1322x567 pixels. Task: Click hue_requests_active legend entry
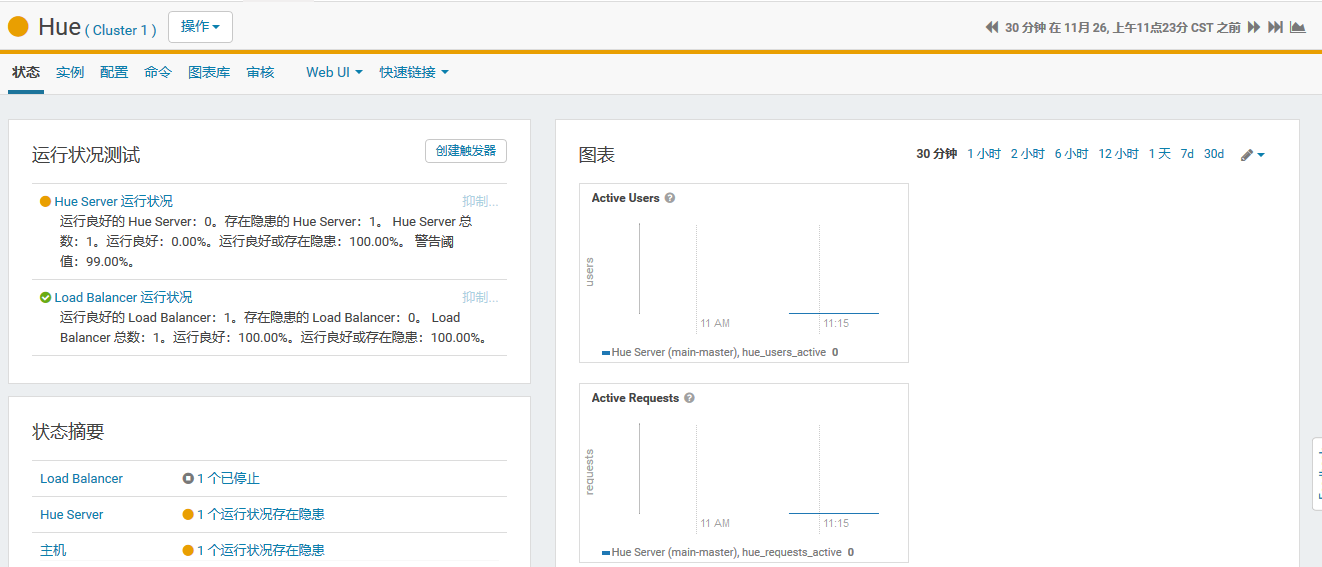point(728,552)
